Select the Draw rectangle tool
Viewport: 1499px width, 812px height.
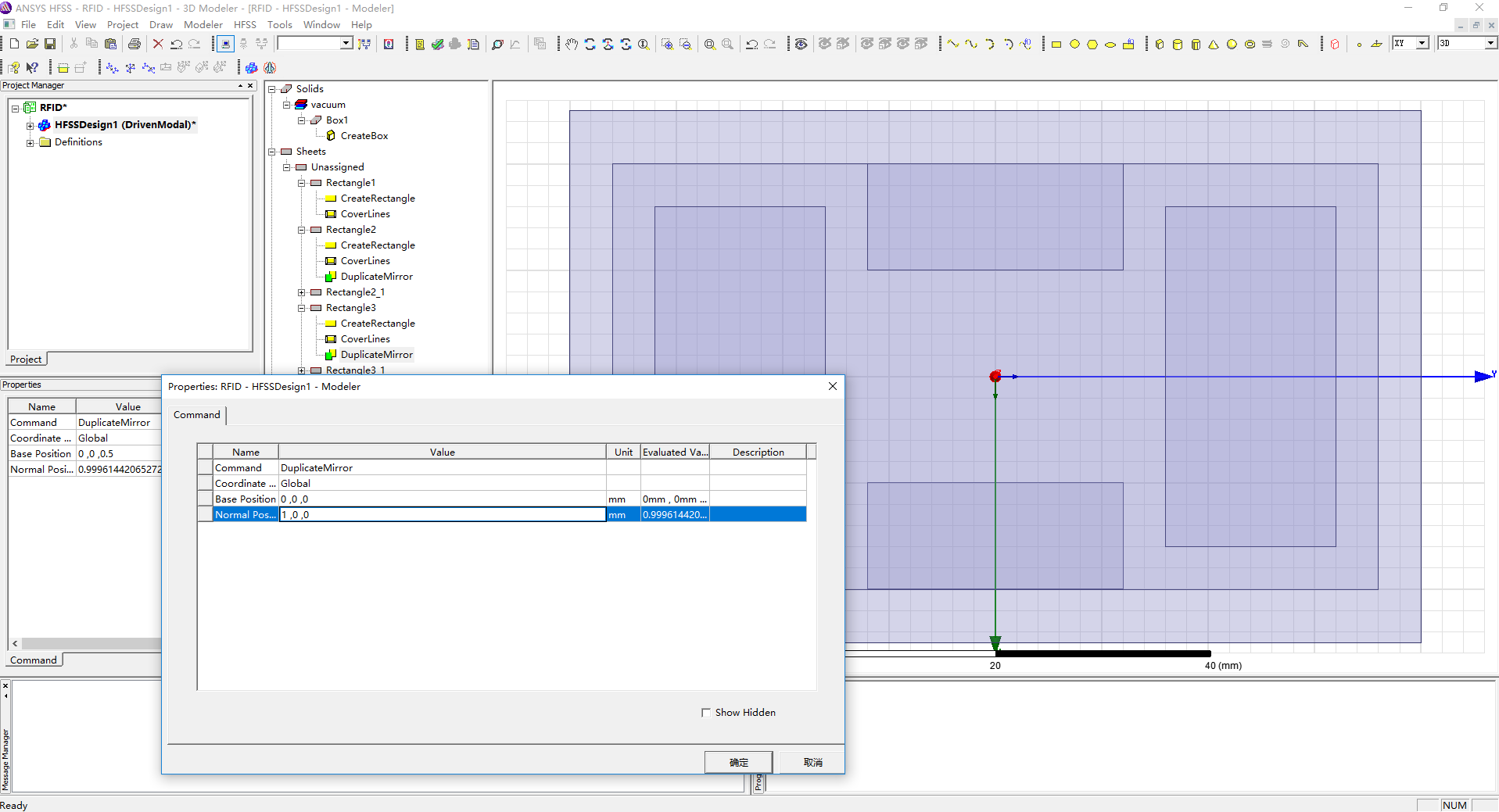click(x=1056, y=45)
